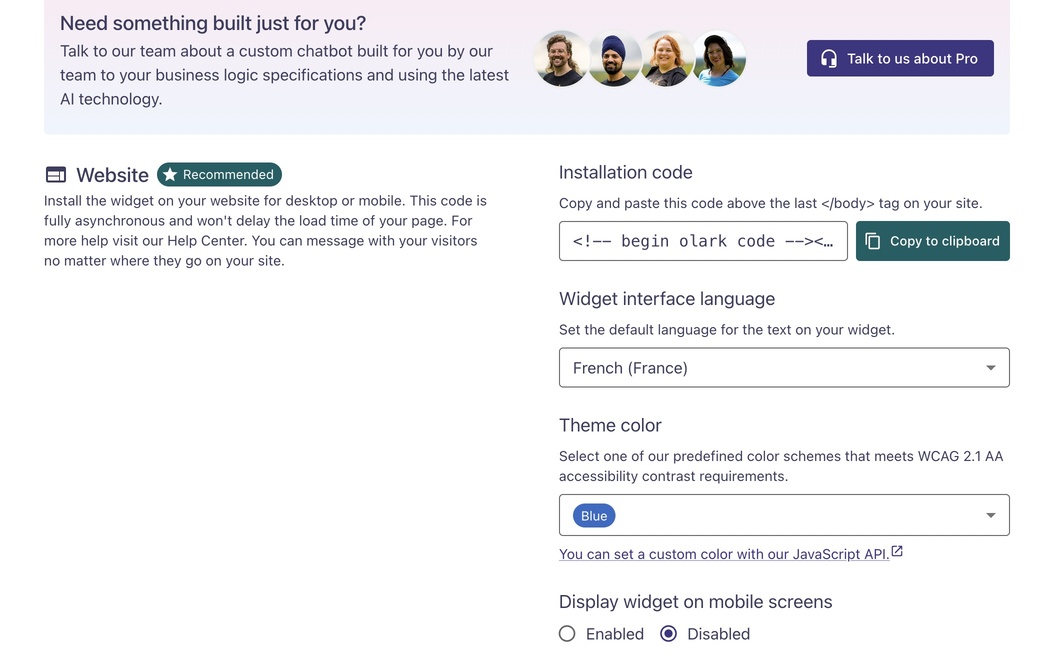Click the Talk to us about Pro button
Image resolution: width=1061 pixels, height=672 pixels.
tap(899, 58)
